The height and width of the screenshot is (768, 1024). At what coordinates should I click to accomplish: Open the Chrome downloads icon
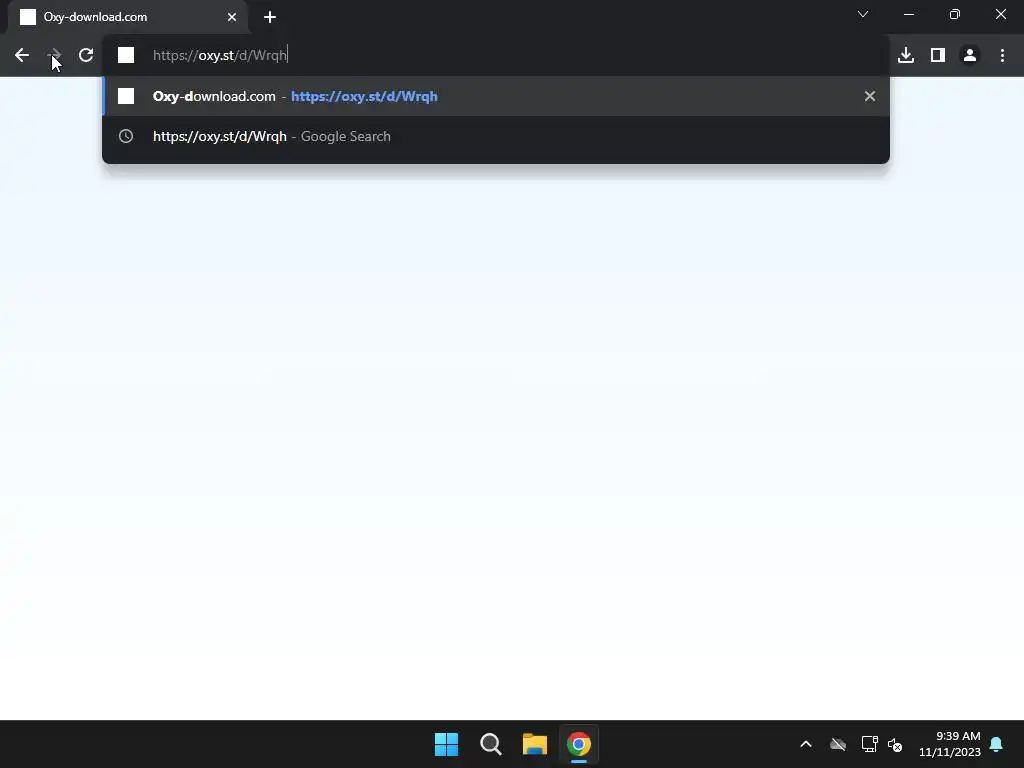[906, 56]
